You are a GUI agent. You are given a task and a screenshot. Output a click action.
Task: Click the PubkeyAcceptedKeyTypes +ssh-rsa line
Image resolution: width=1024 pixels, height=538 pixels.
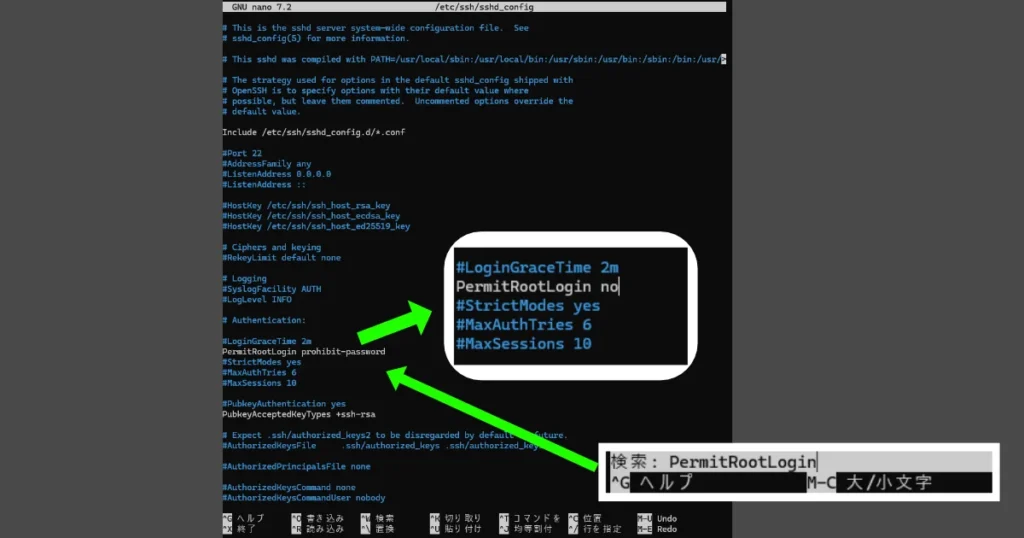[298, 415]
